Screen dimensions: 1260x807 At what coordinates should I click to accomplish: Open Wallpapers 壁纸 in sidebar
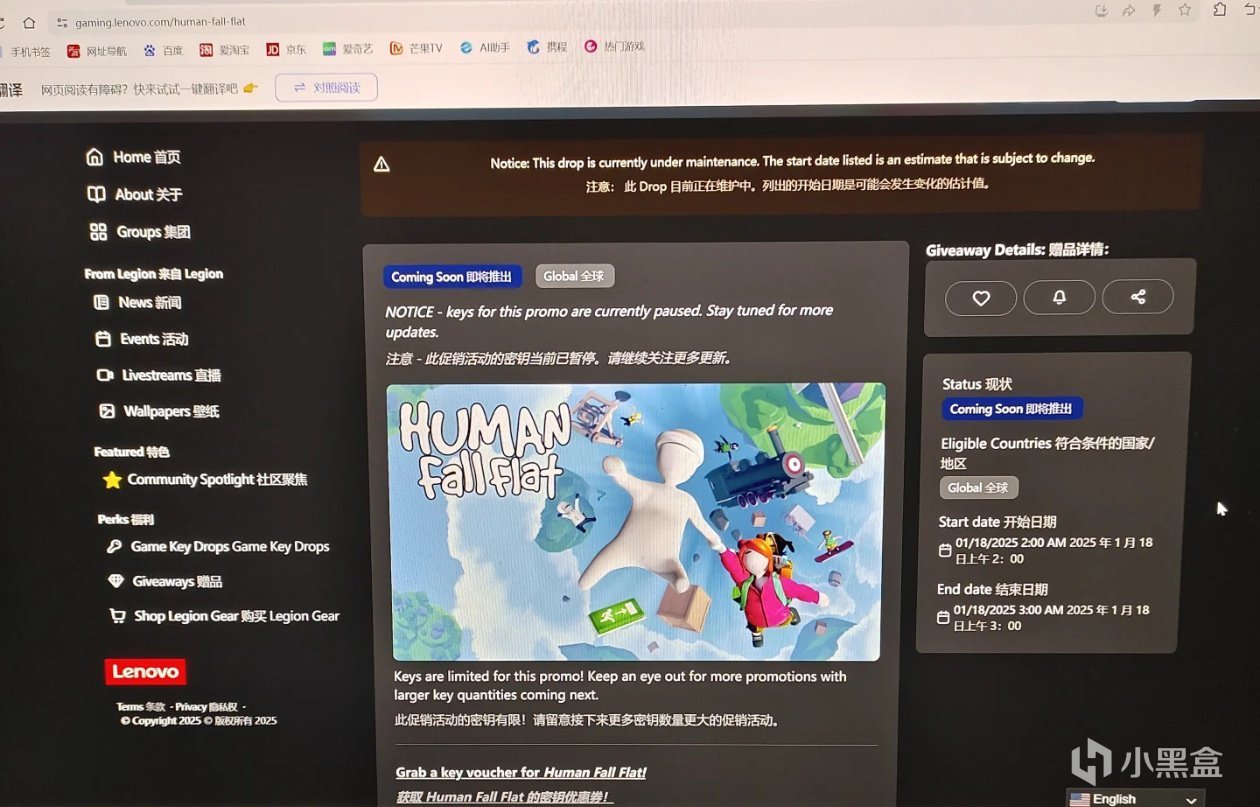point(159,411)
